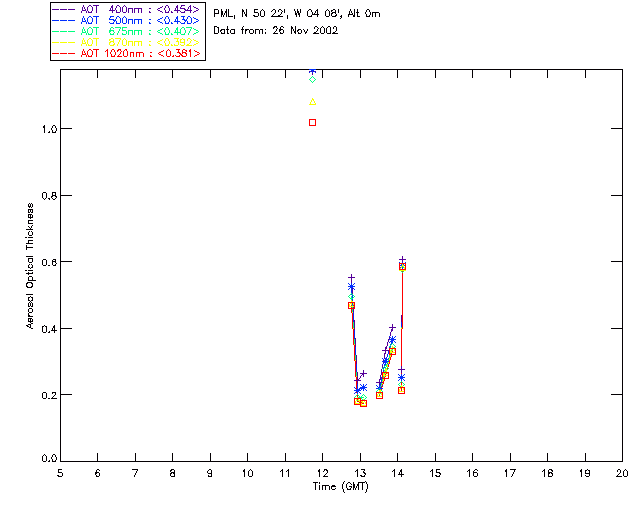Image resolution: width=640 pixels, height=512 pixels.
Task: Click the isolated square marker near 1.02
Action: point(313,122)
